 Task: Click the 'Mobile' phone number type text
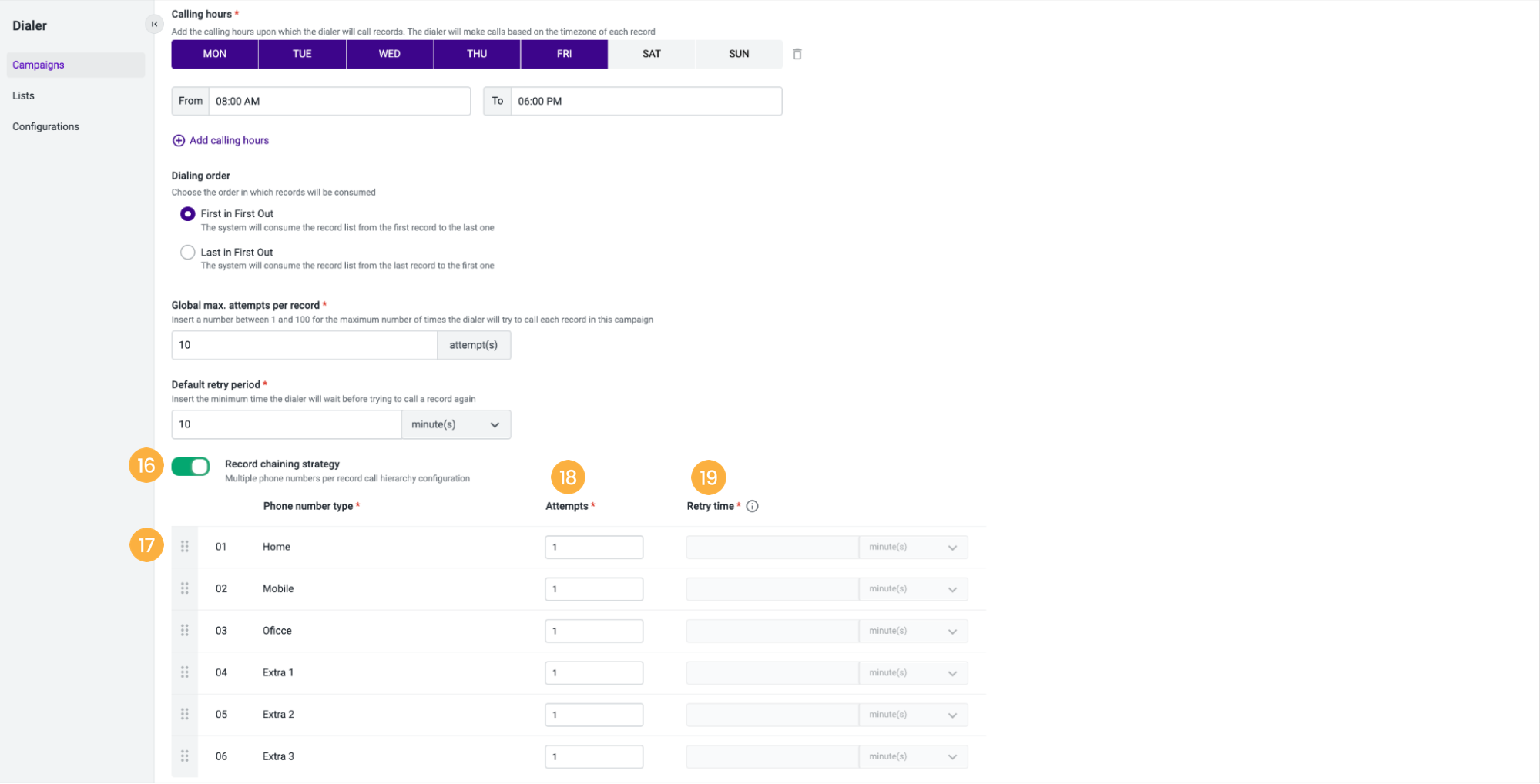[x=278, y=588]
